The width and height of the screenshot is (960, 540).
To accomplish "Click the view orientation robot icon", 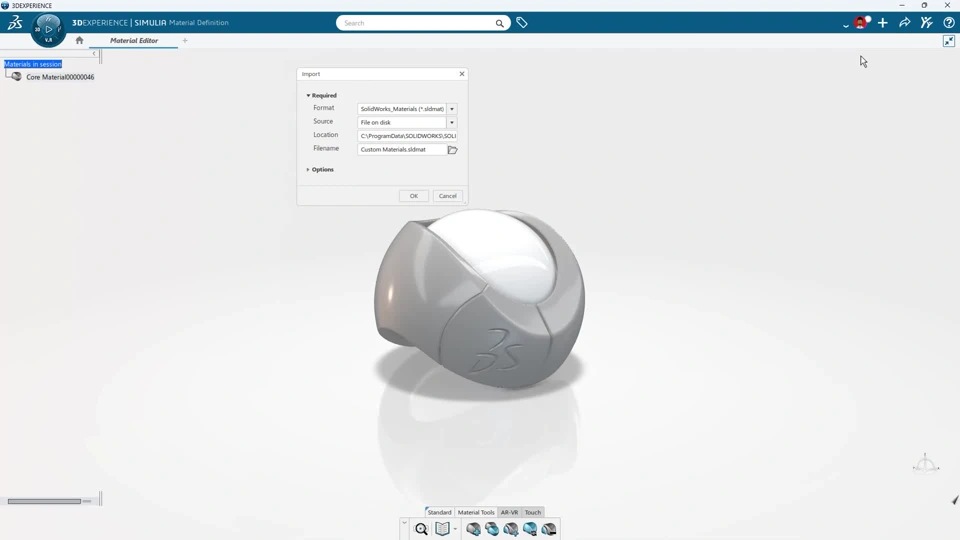I will (926, 464).
